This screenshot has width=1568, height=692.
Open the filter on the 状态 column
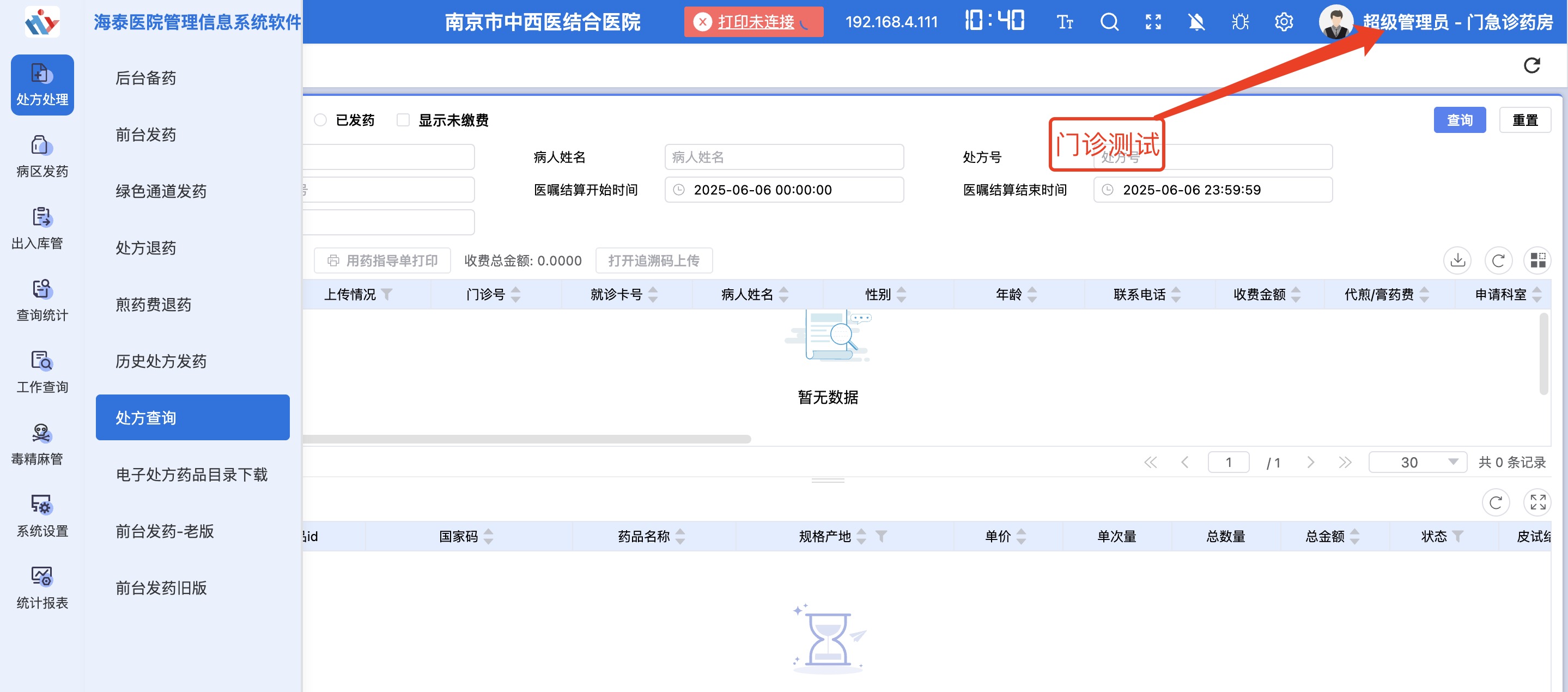tap(1458, 536)
